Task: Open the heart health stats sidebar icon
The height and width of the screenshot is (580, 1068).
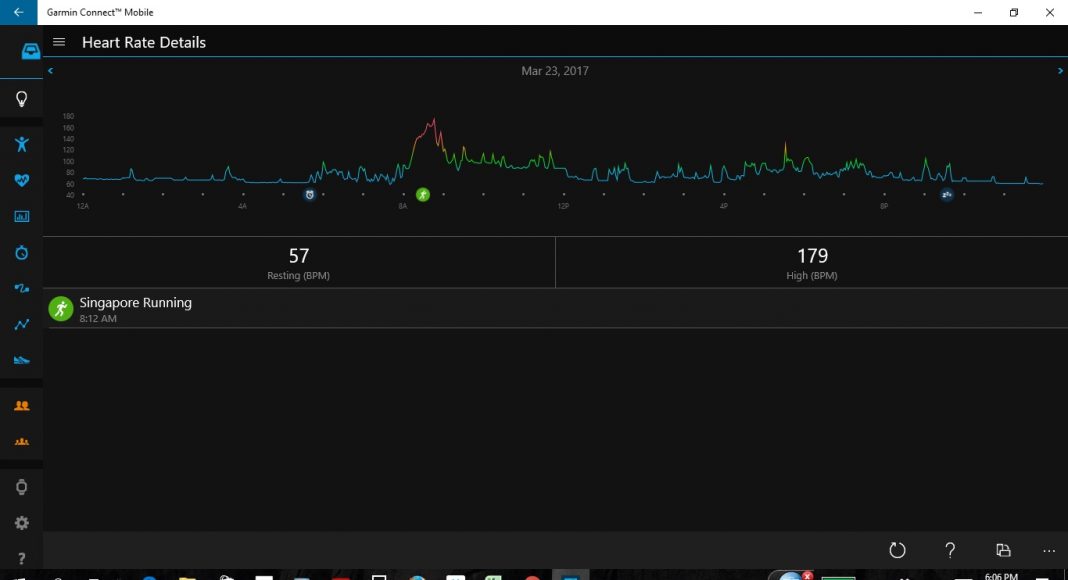Action: [x=22, y=180]
